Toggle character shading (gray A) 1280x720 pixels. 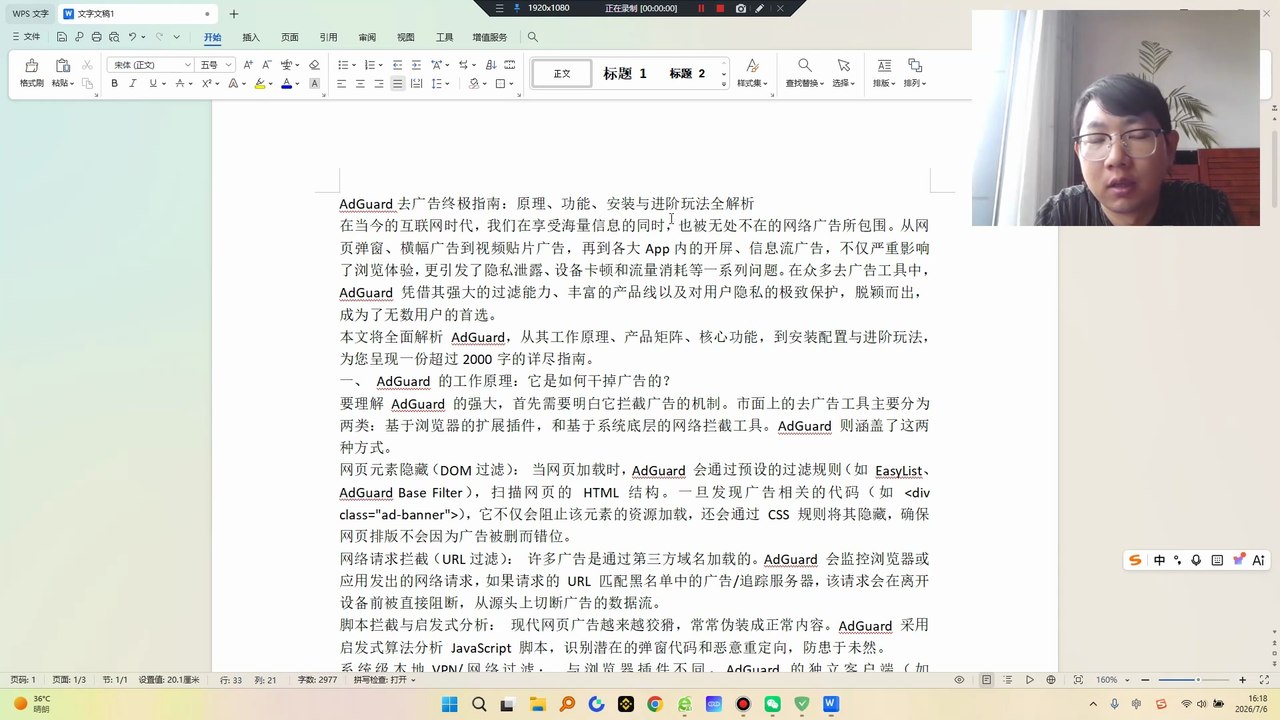(x=314, y=84)
